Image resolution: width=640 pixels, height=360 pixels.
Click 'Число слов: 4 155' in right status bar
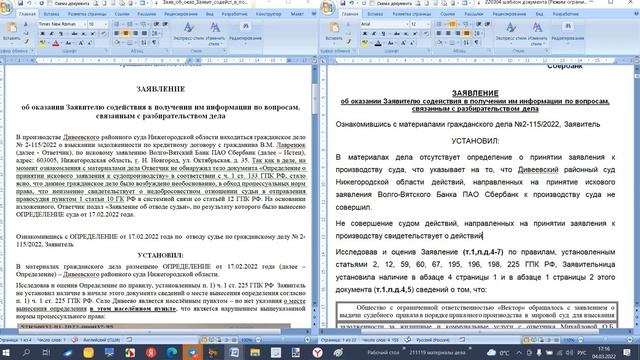point(380,340)
